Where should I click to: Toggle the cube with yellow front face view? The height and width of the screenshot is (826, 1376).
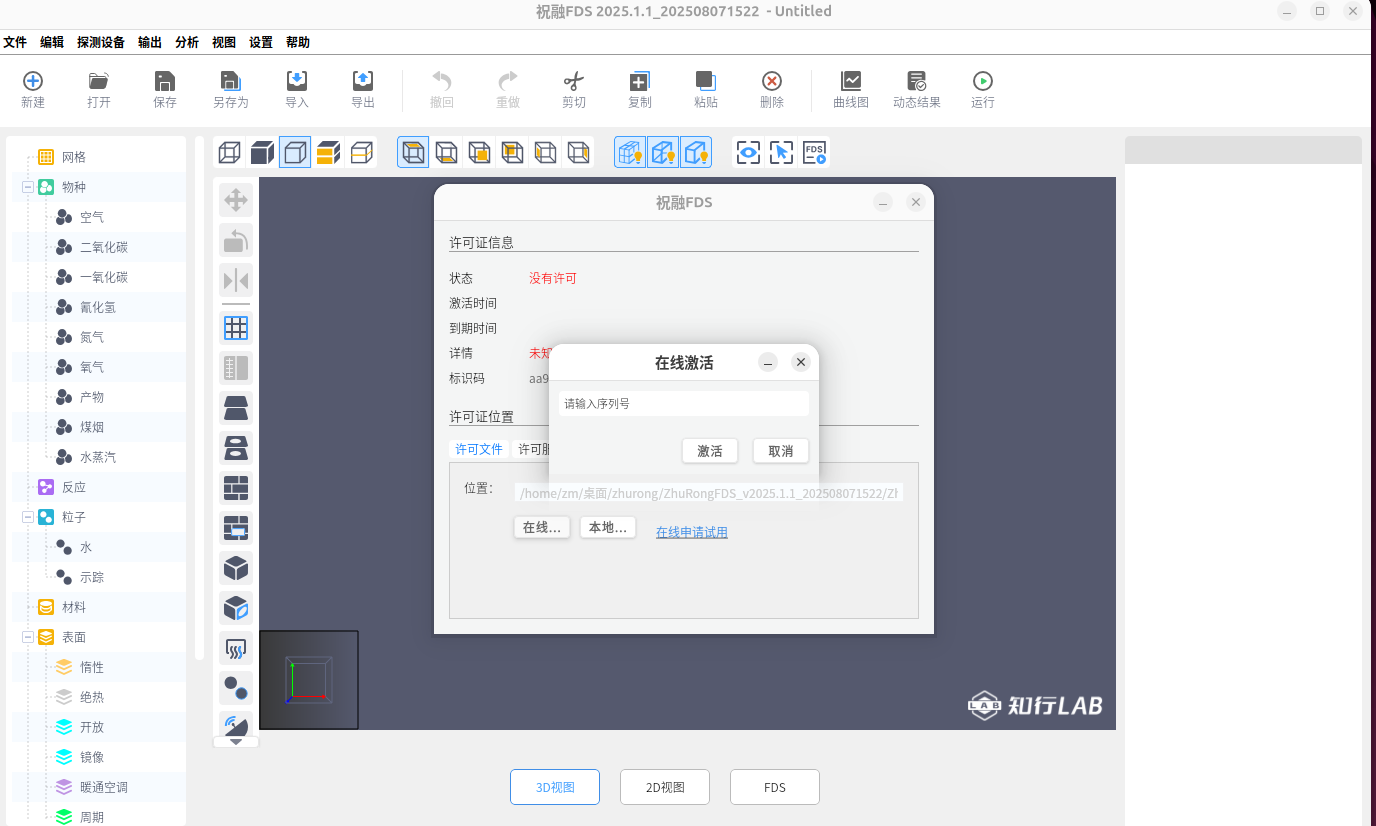point(479,152)
